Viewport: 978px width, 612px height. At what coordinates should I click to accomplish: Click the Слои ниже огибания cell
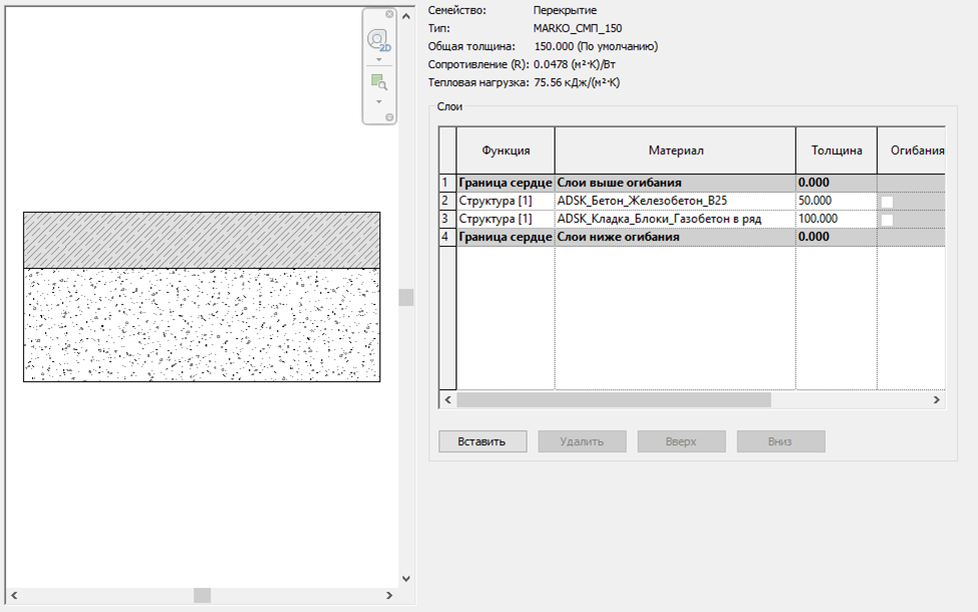pos(675,237)
